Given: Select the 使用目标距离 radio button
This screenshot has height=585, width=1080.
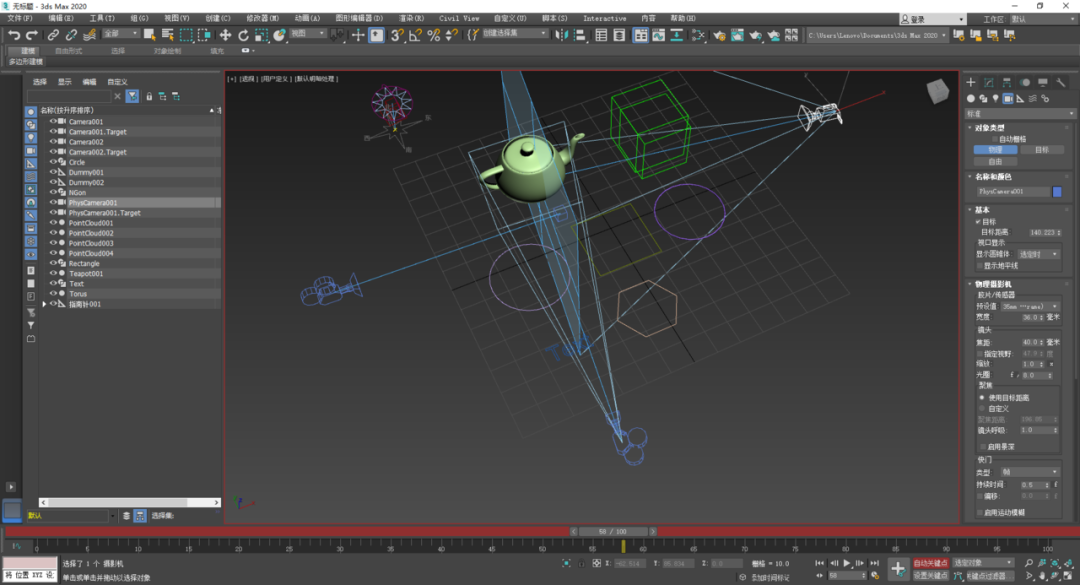Looking at the screenshot, I should tap(982, 398).
